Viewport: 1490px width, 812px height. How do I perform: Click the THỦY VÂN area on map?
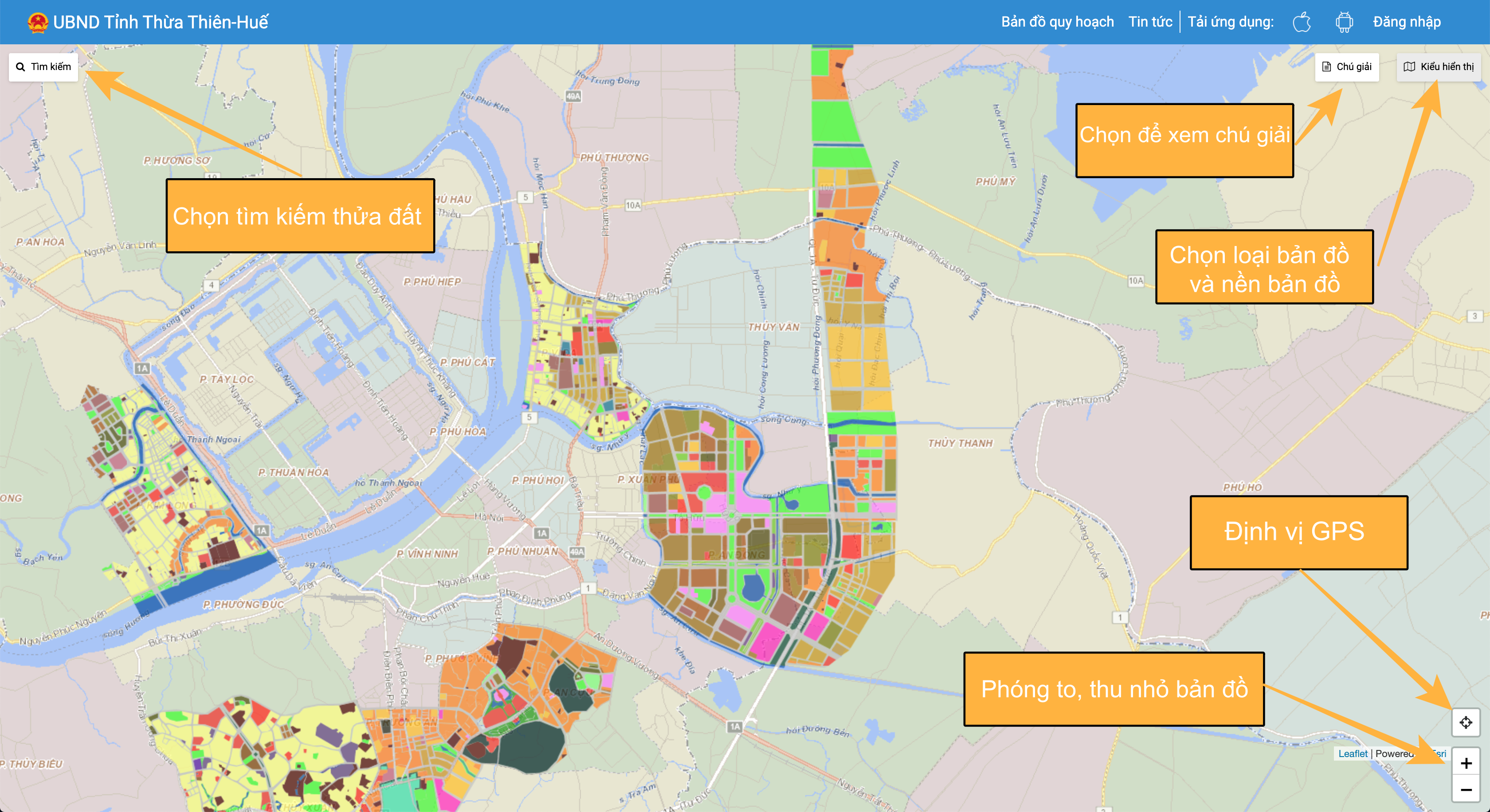point(773,327)
